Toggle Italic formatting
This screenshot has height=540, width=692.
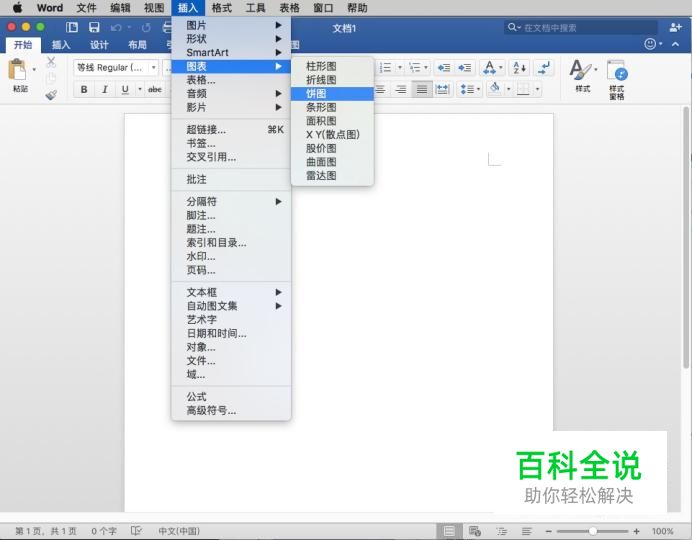105,90
